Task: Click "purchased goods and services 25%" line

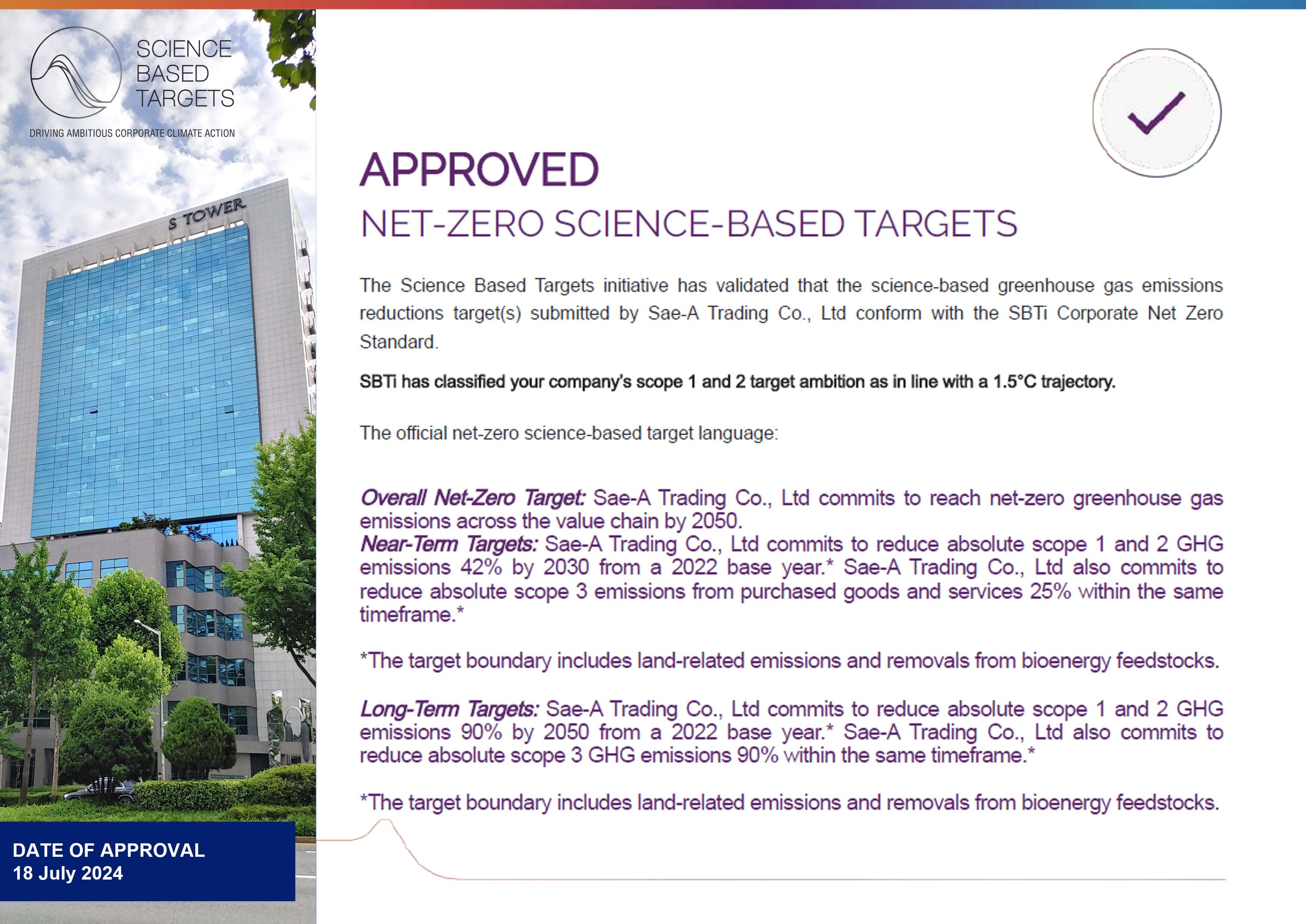Action: tap(792, 592)
